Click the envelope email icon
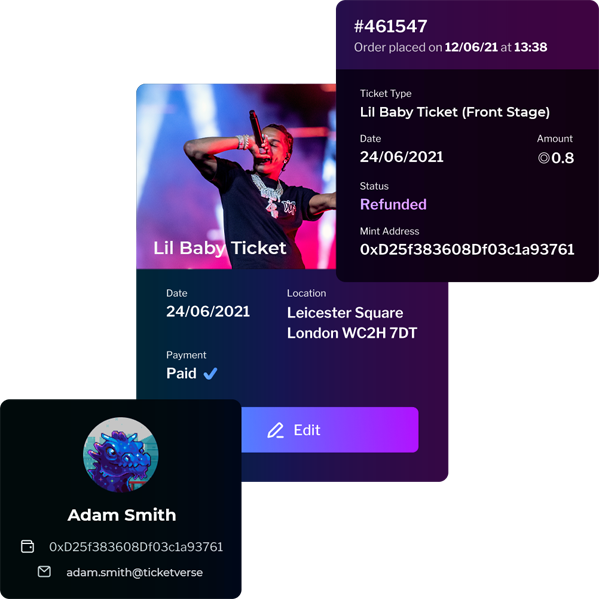This screenshot has width=600, height=600. click(x=44, y=572)
